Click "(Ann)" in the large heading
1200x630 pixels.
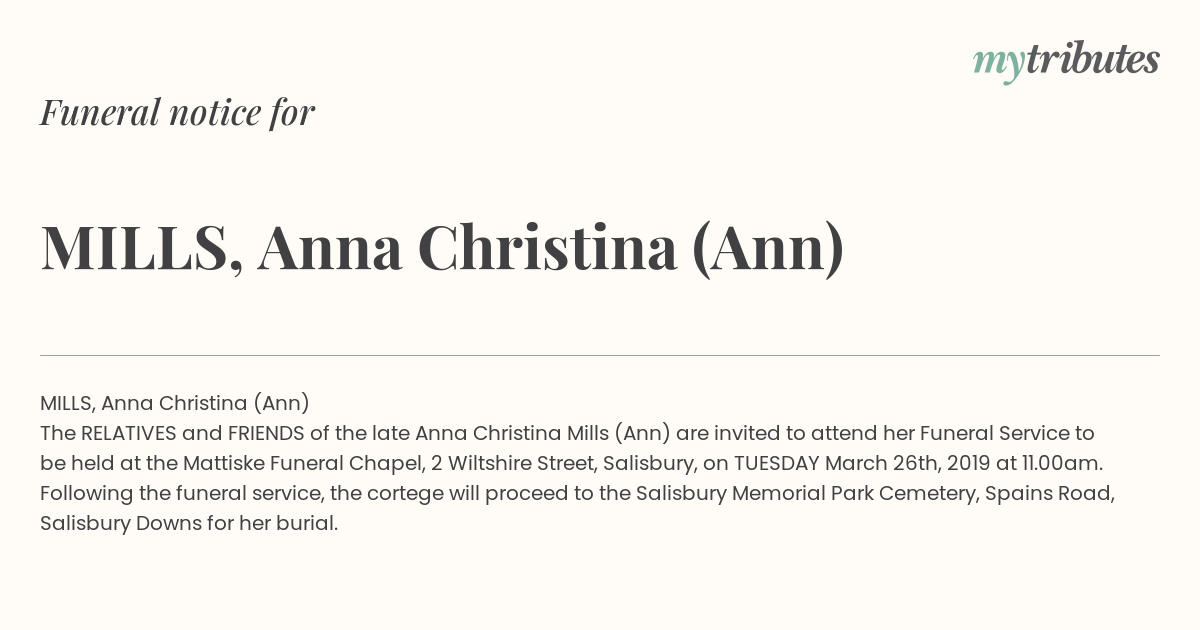(768, 248)
